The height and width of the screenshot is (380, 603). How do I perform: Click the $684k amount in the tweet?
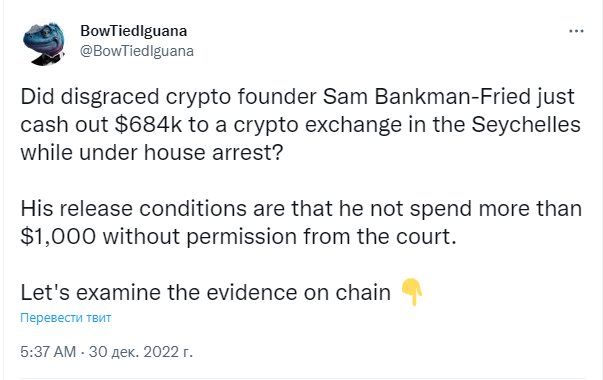tap(148, 125)
